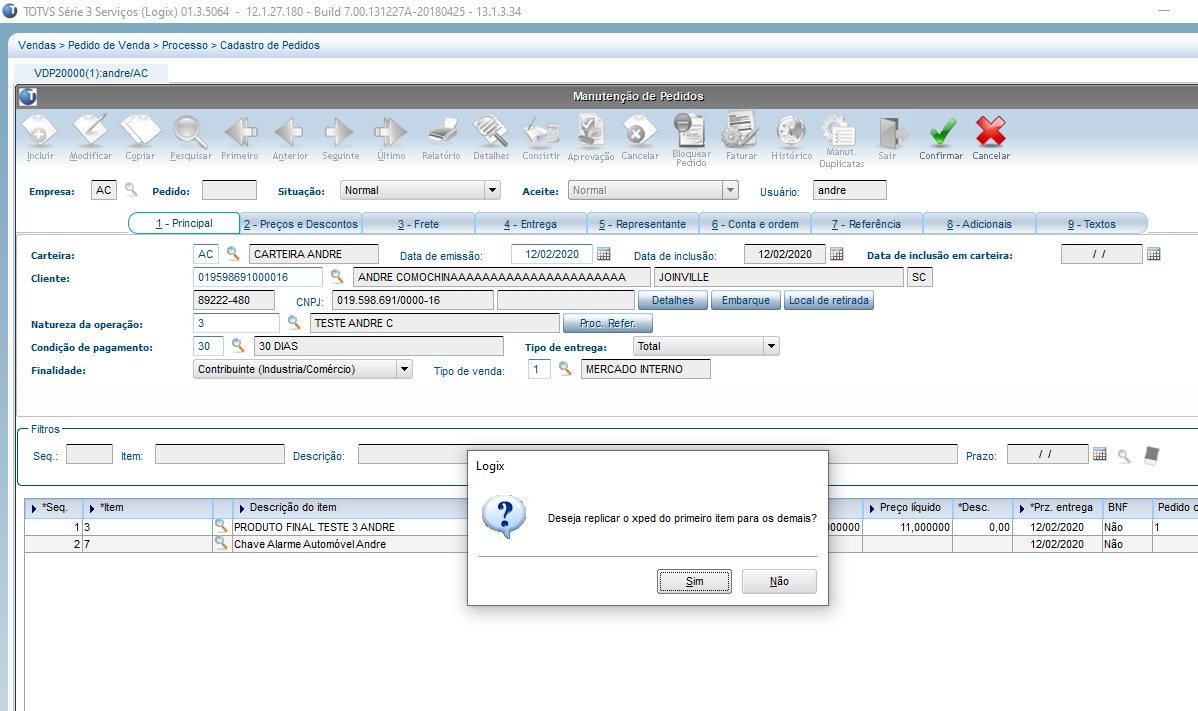Viewport: 1198px width, 711px height.
Task: Click the Pesquisar magnifier toolbar icon
Action: point(189,131)
